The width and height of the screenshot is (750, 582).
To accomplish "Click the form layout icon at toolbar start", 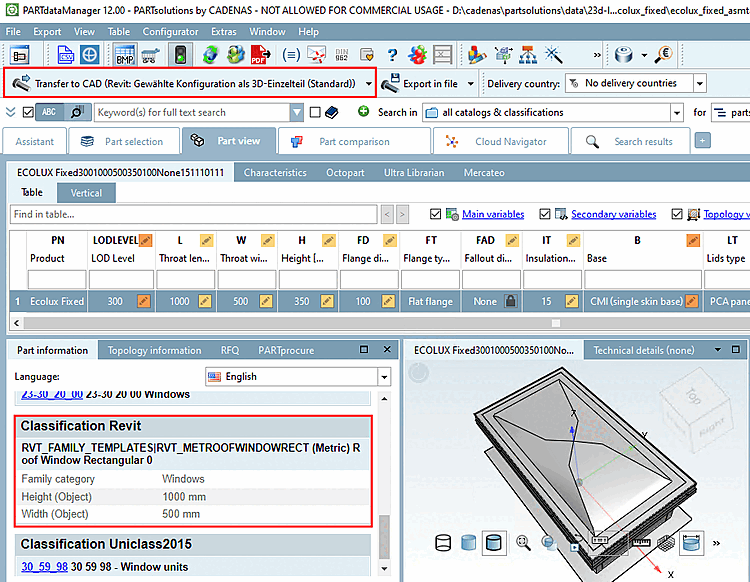I will (x=19, y=55).
